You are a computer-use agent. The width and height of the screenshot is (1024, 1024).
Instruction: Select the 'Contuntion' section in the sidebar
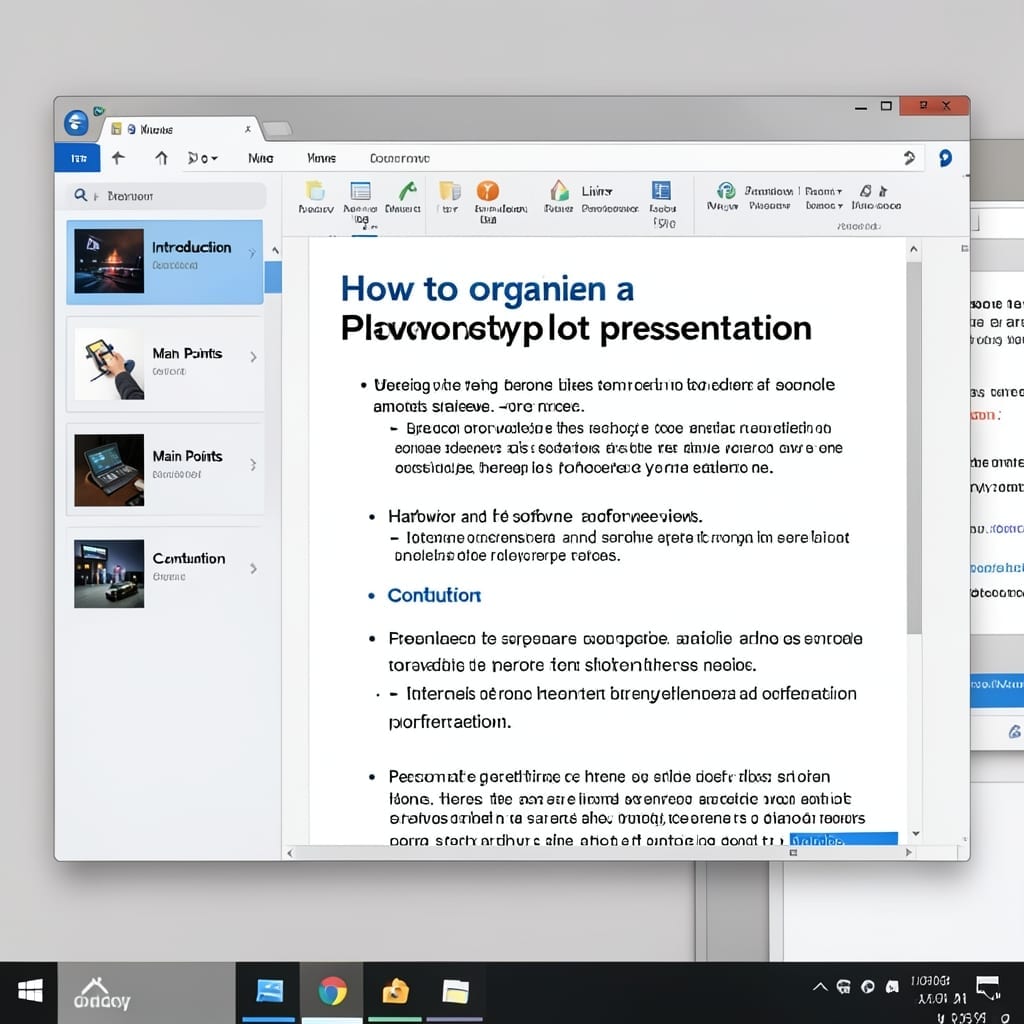coord(165,573)
